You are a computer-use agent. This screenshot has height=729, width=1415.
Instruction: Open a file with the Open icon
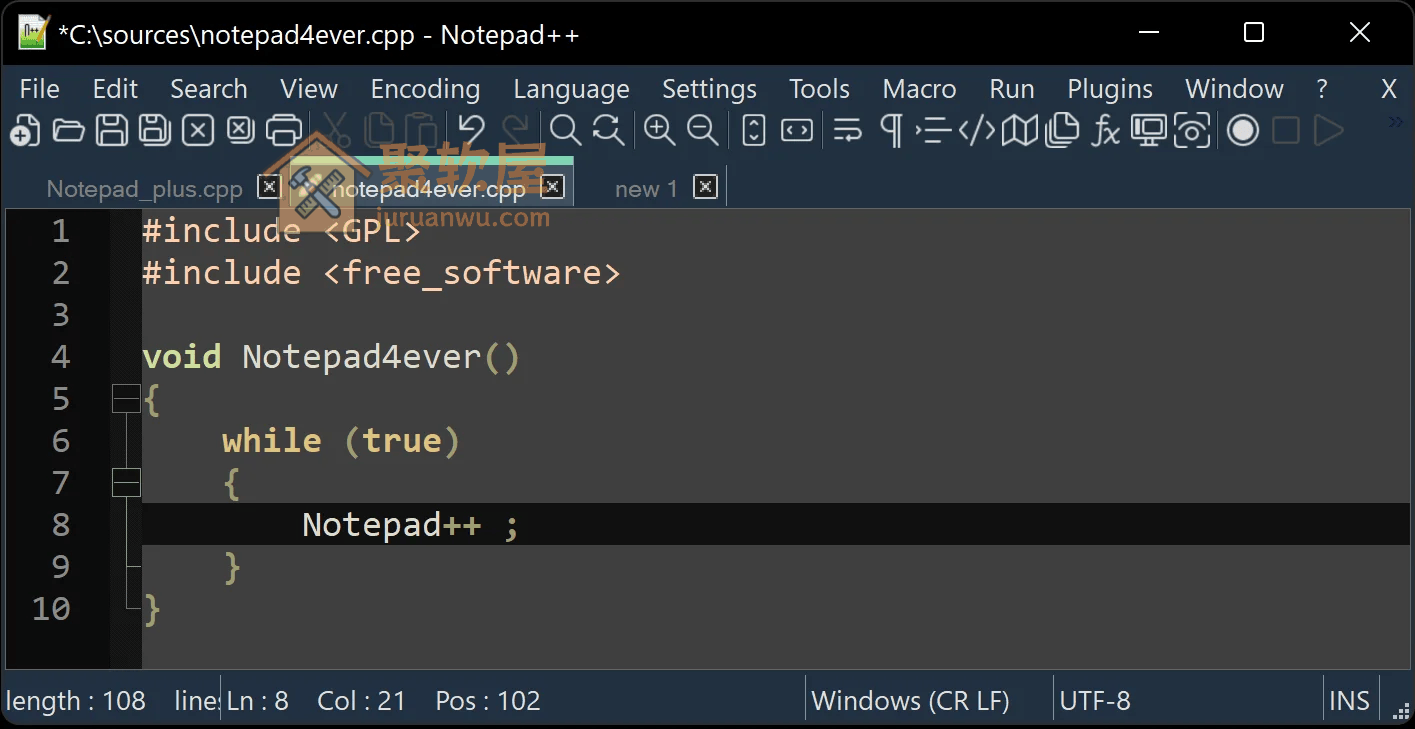click(x=68, y=130)
